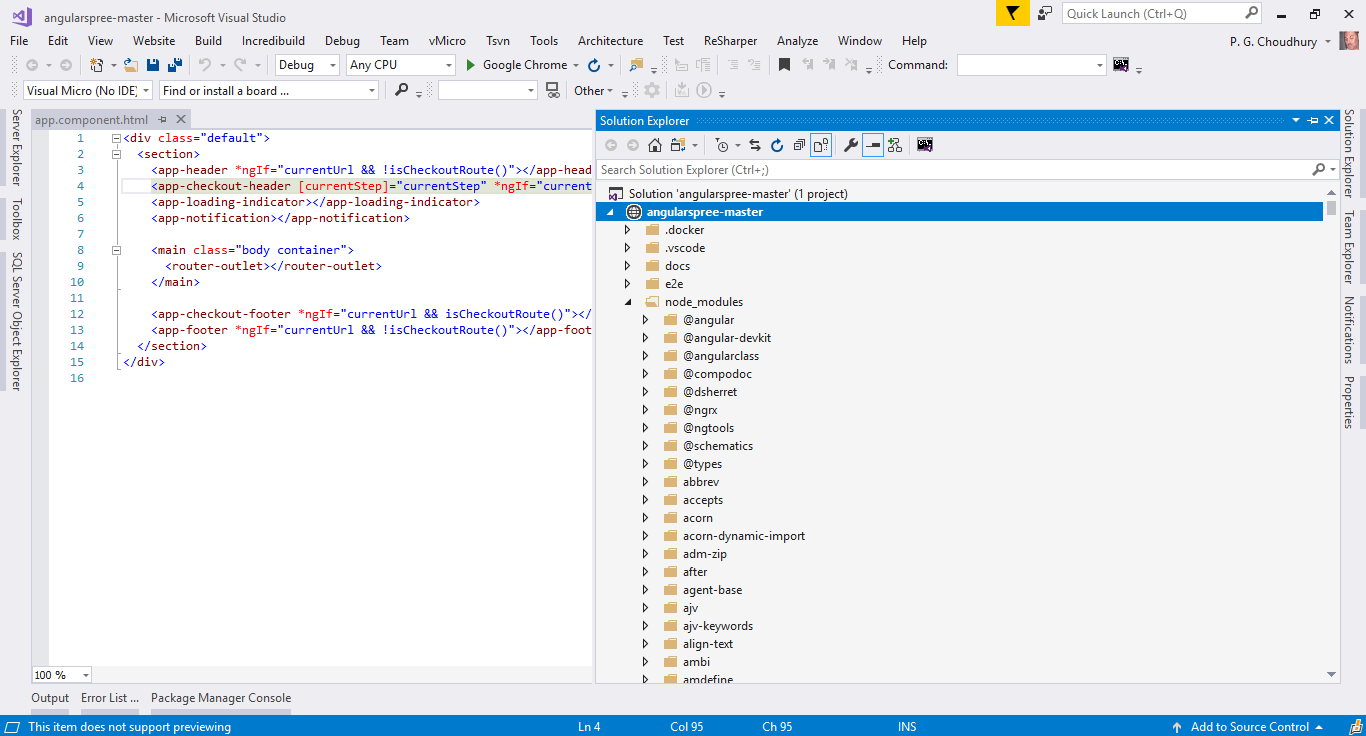
Task: Switch to Package Manager Console tab
Action: click(221, 698)
